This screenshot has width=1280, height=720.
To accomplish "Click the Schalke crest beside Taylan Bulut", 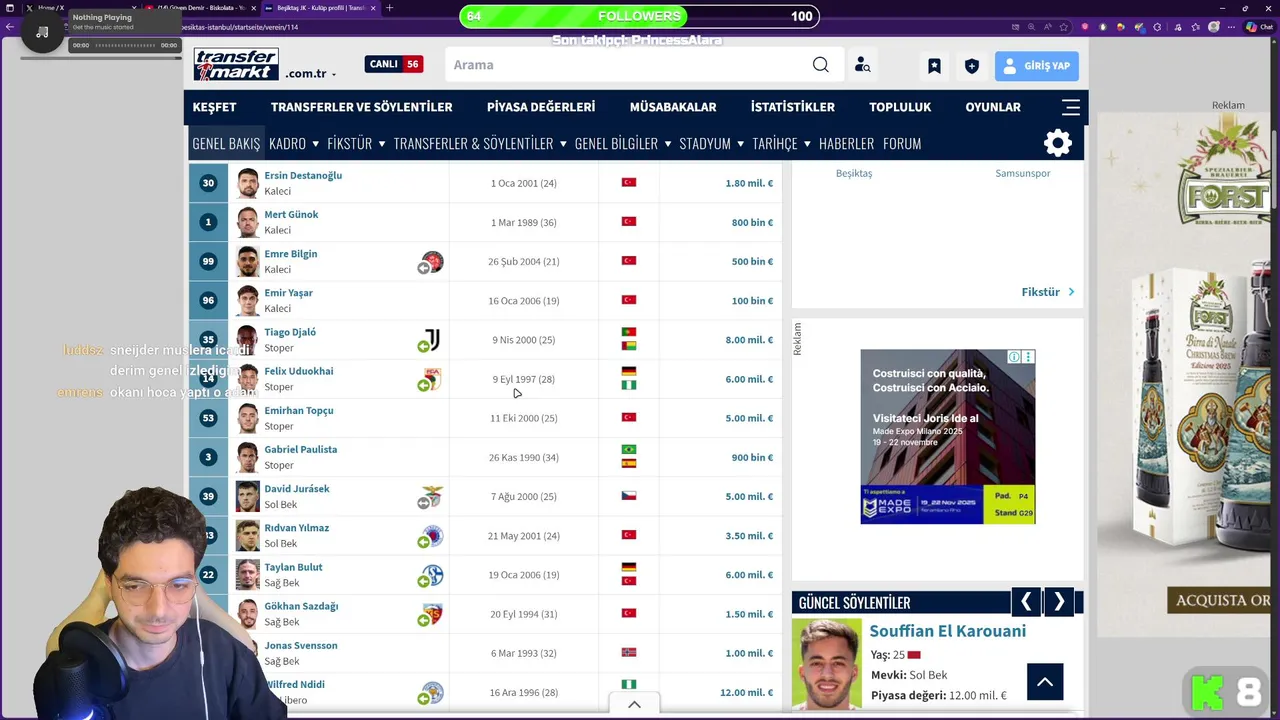I will point(432,575).
